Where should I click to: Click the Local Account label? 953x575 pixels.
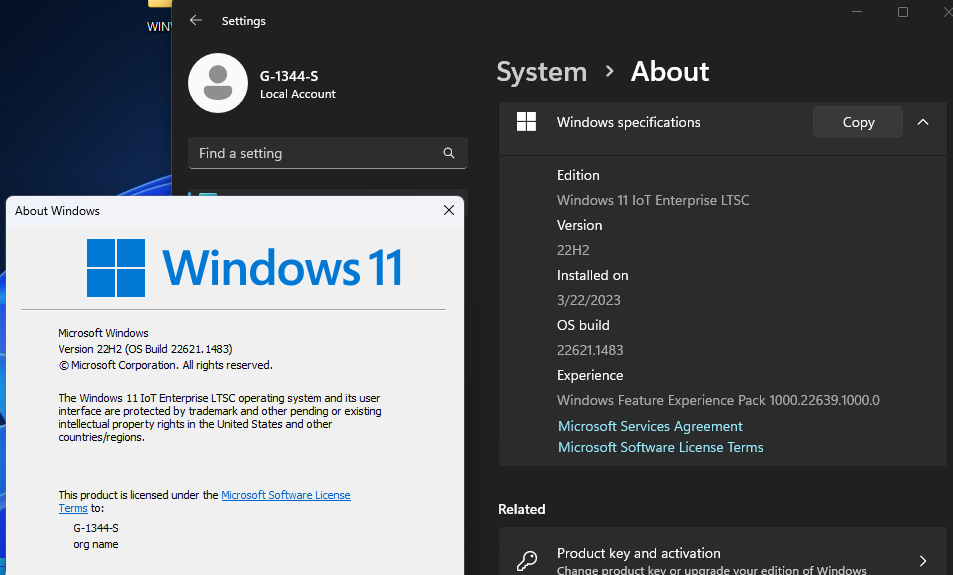click(x=298, y=94)
